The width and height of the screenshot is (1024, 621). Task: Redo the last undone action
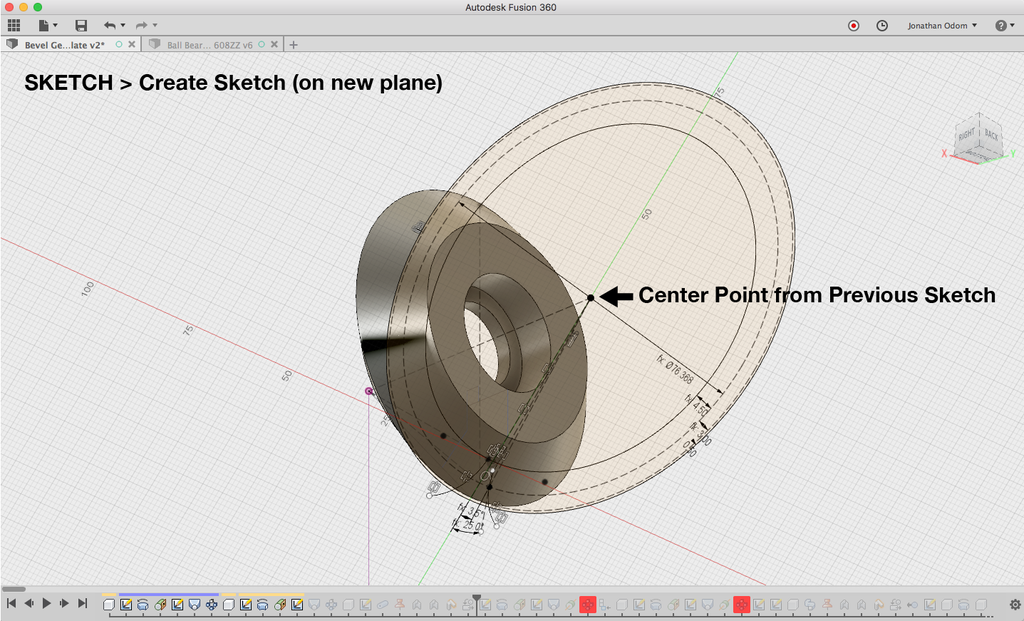tap(141, 25)
